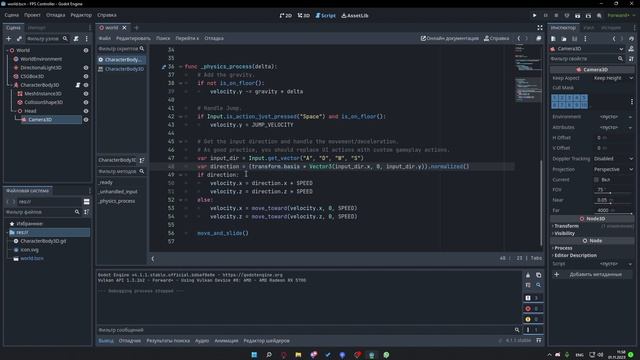Image resolution: width=640 pixels, height=360 pixels.
Task: Switch to the 3D workspace
Action: [x=304, y=16]
